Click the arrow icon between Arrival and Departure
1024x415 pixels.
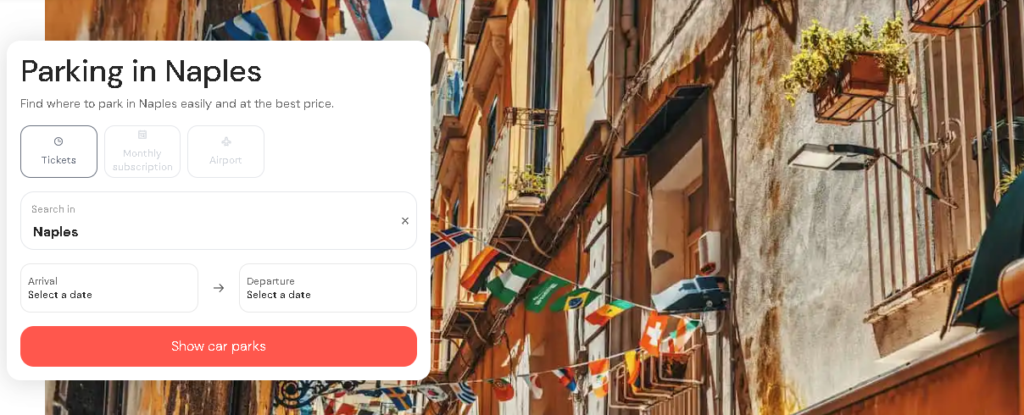coord(219,288)
